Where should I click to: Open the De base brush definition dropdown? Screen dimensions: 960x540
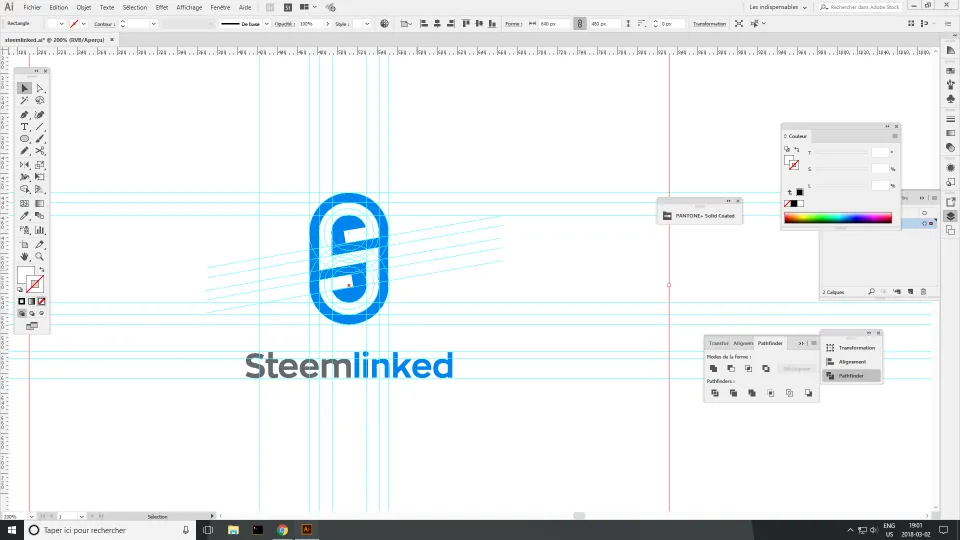point(266,24)
